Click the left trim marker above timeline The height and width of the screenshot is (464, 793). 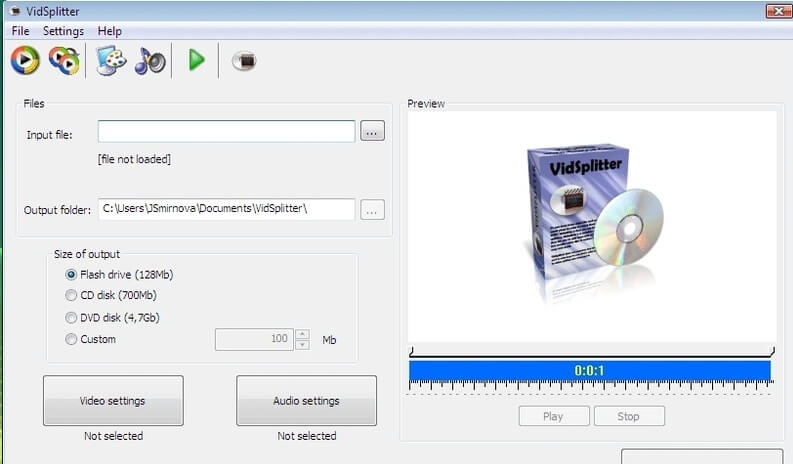pyautogui.click(x=412, y=351)
